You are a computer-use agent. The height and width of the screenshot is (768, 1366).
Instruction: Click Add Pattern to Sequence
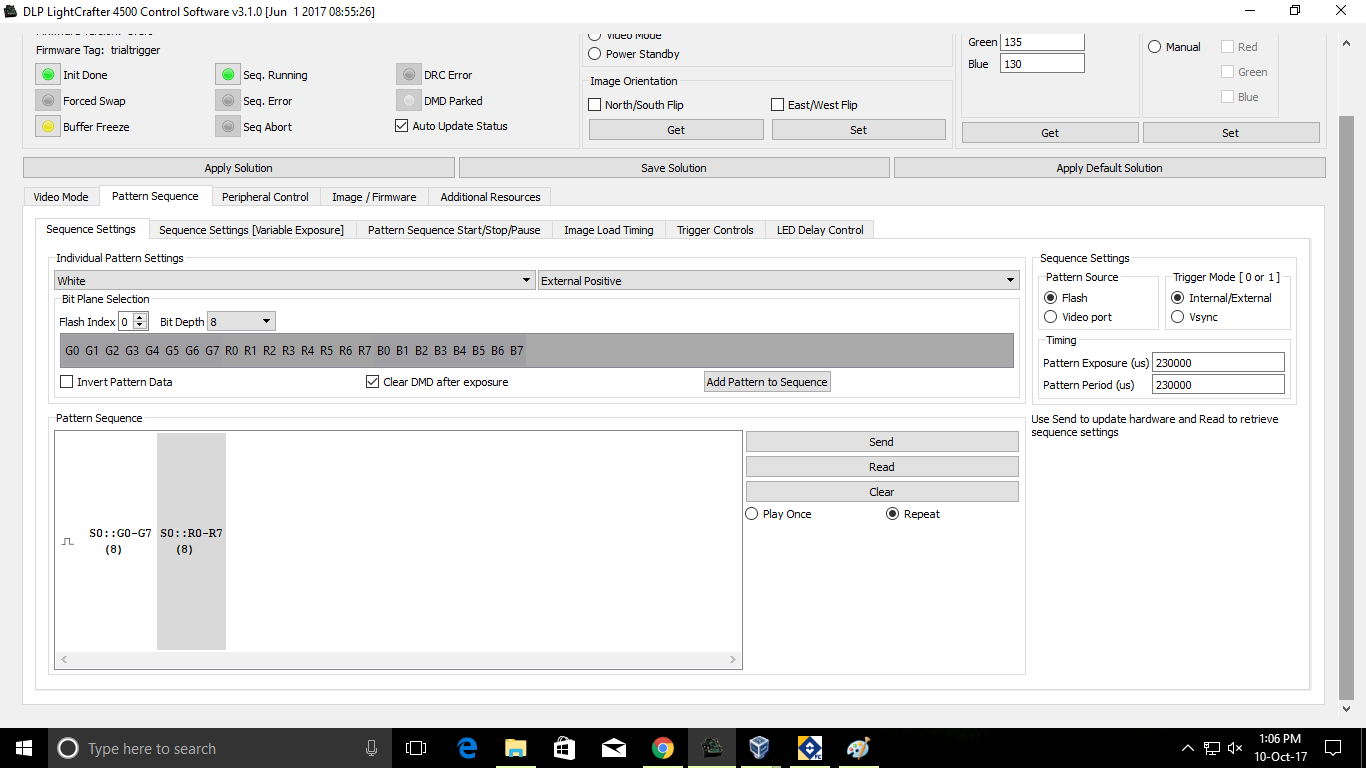[x=767, y=382]
